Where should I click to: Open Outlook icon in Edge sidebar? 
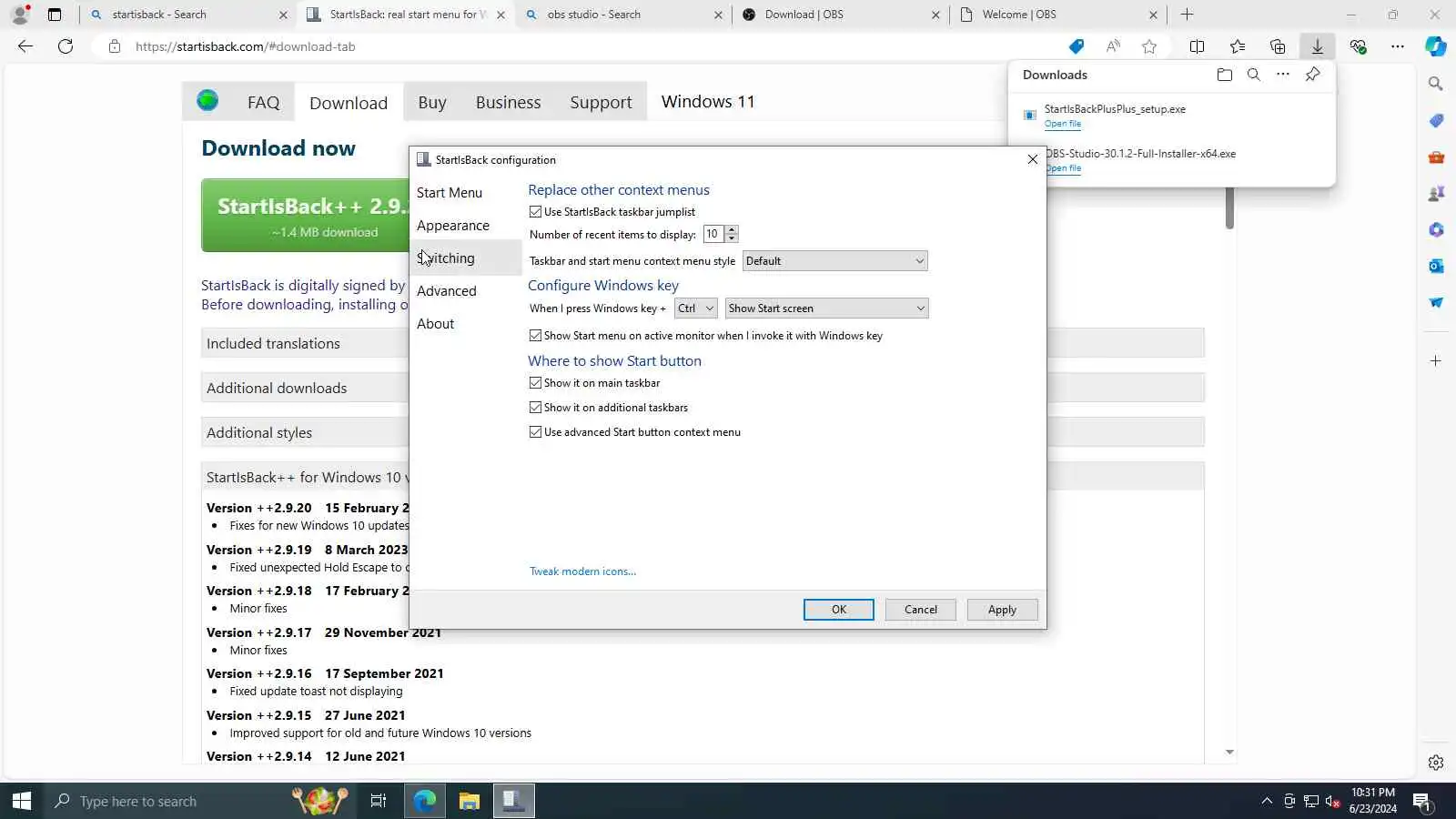[x=1436, y=266]
